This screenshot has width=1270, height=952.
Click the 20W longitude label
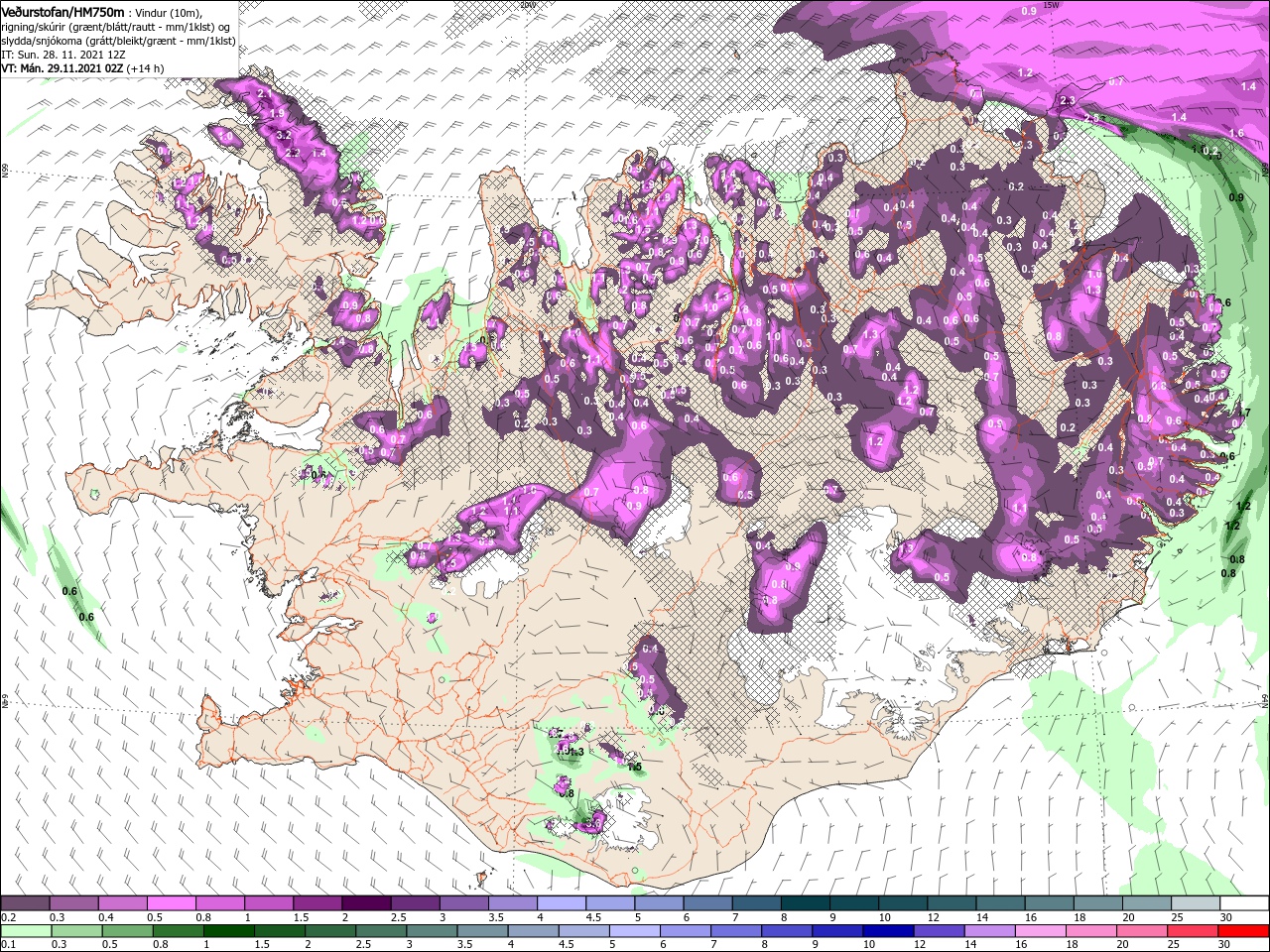point(527,4)
